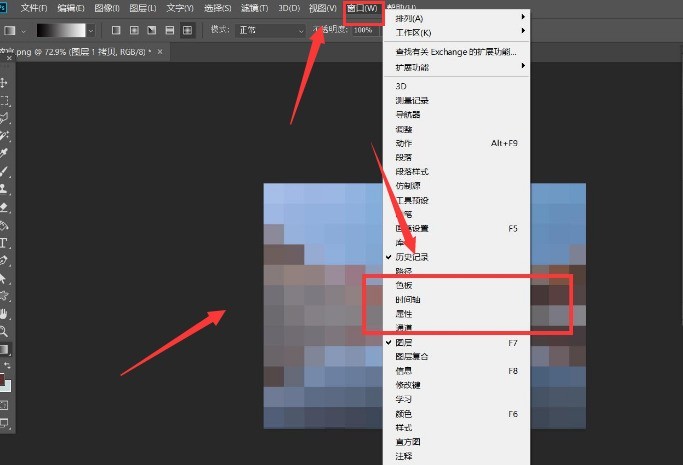Choose 图层复合 in the menu
The image size is (683, 465).
tap(456, 357)
